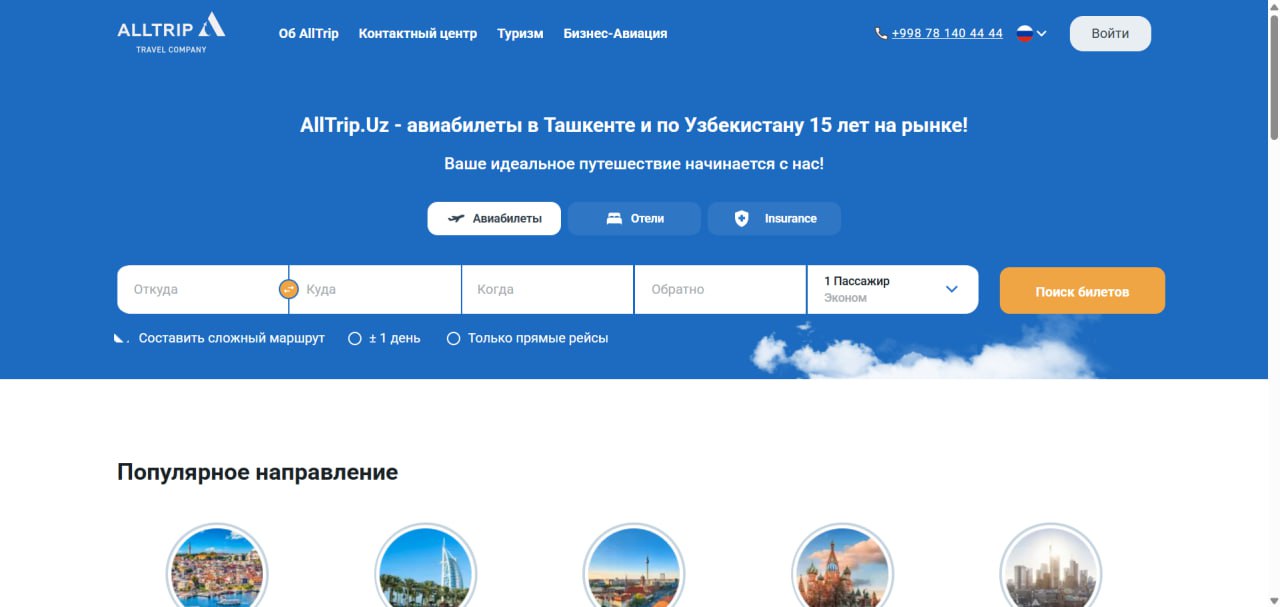Click the Куда destination field
Image resolution: width=1280 pixels, height=607 pixels.
tap(376, 289)
